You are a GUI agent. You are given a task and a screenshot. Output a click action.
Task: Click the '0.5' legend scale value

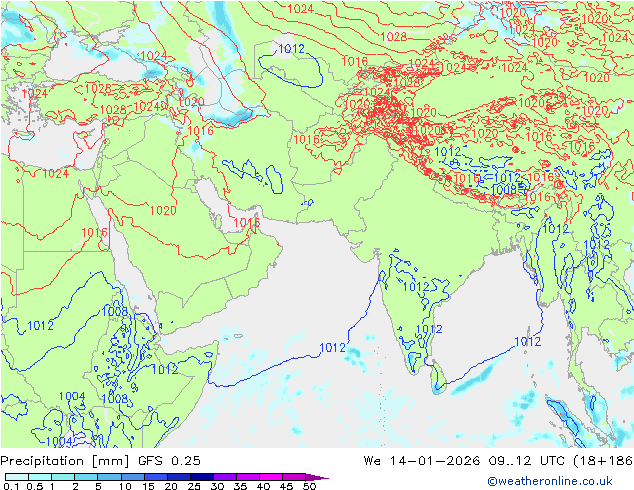(35, 486)
